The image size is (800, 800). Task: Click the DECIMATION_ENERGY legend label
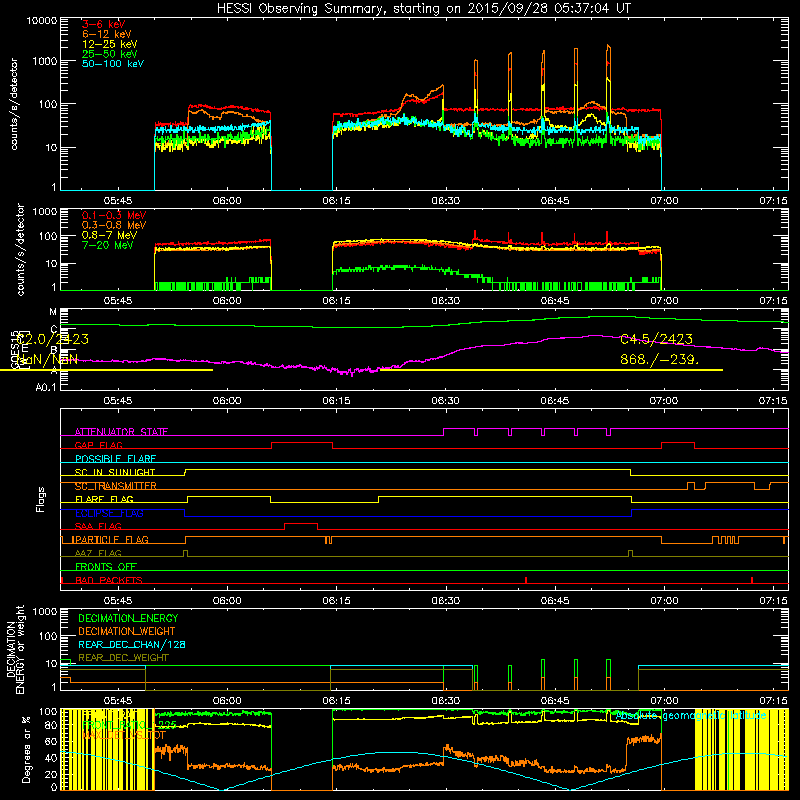pos(128,618)
